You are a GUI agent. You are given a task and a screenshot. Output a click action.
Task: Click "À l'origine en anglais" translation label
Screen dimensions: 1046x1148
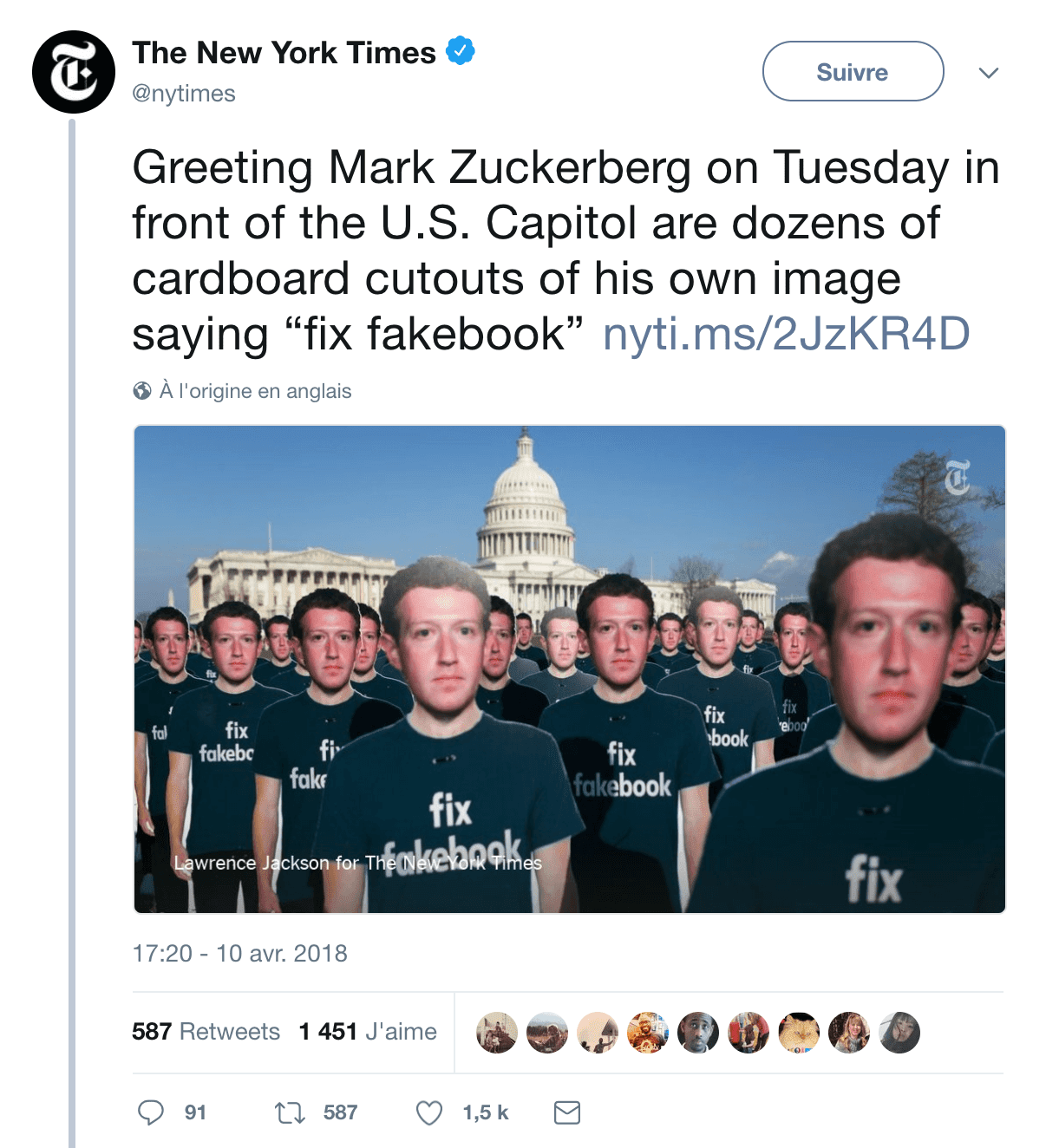pyautogui.click(x=255, y=391)
